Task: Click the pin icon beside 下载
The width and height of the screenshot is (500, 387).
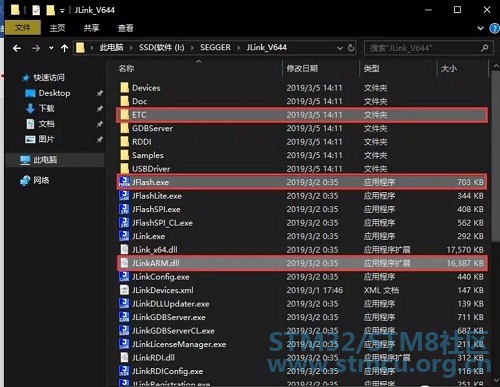Action: (x=99, y=109)
